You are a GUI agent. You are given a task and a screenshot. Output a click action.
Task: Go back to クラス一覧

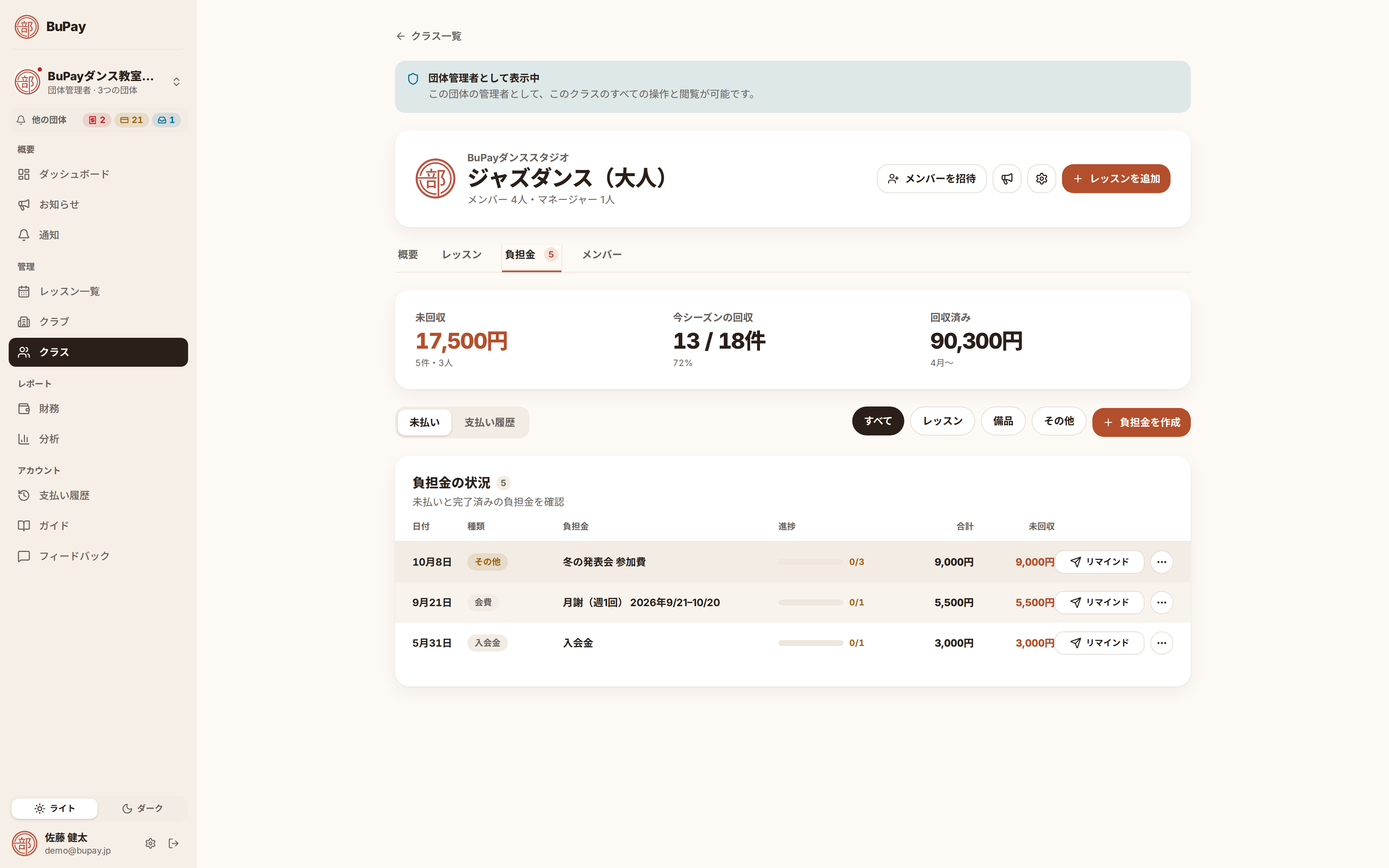[428, 36]
